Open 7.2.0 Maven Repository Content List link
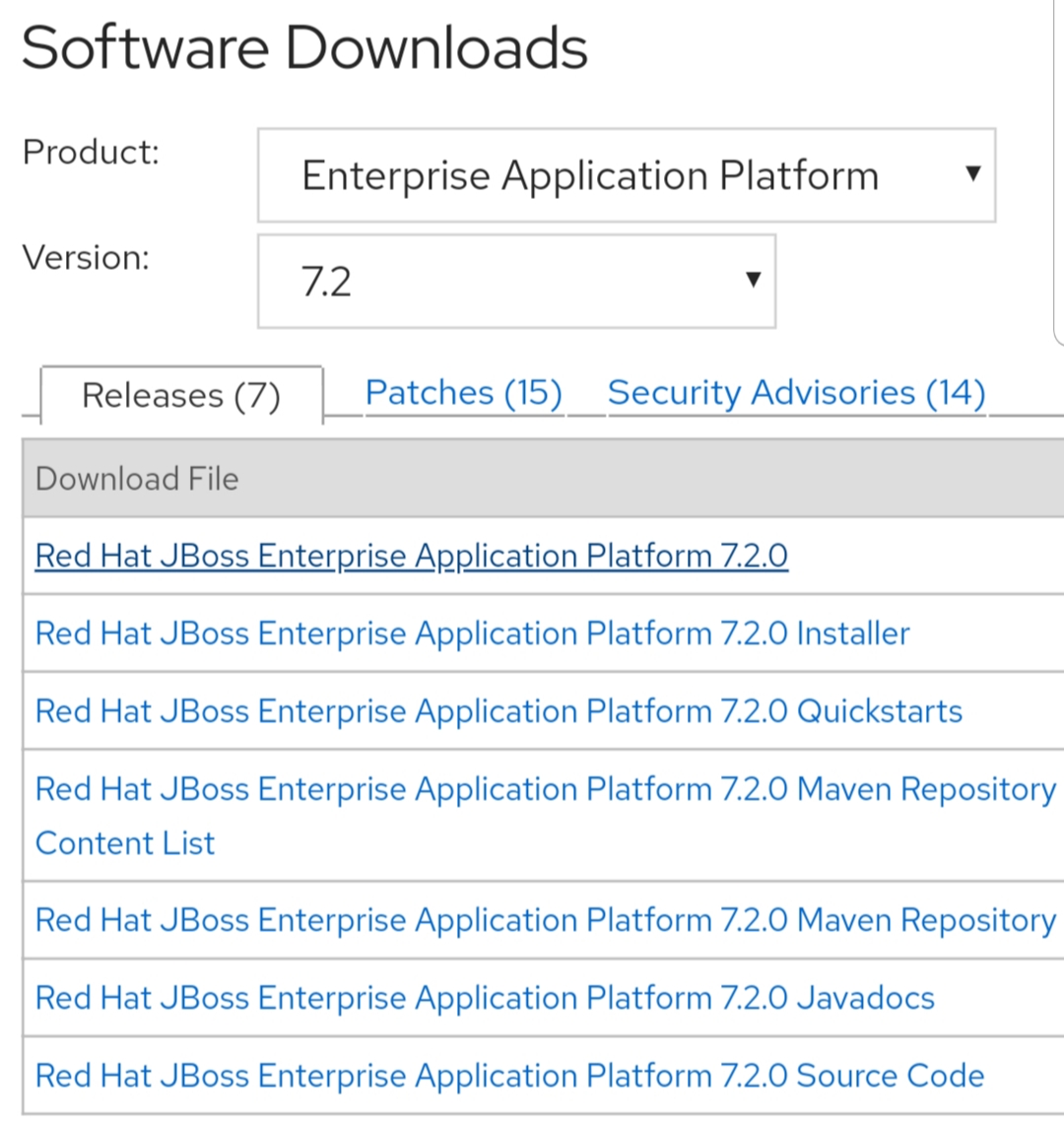Image resolution: width=1064 pixels, height=1128 pixels. click(x=546, y=816)
